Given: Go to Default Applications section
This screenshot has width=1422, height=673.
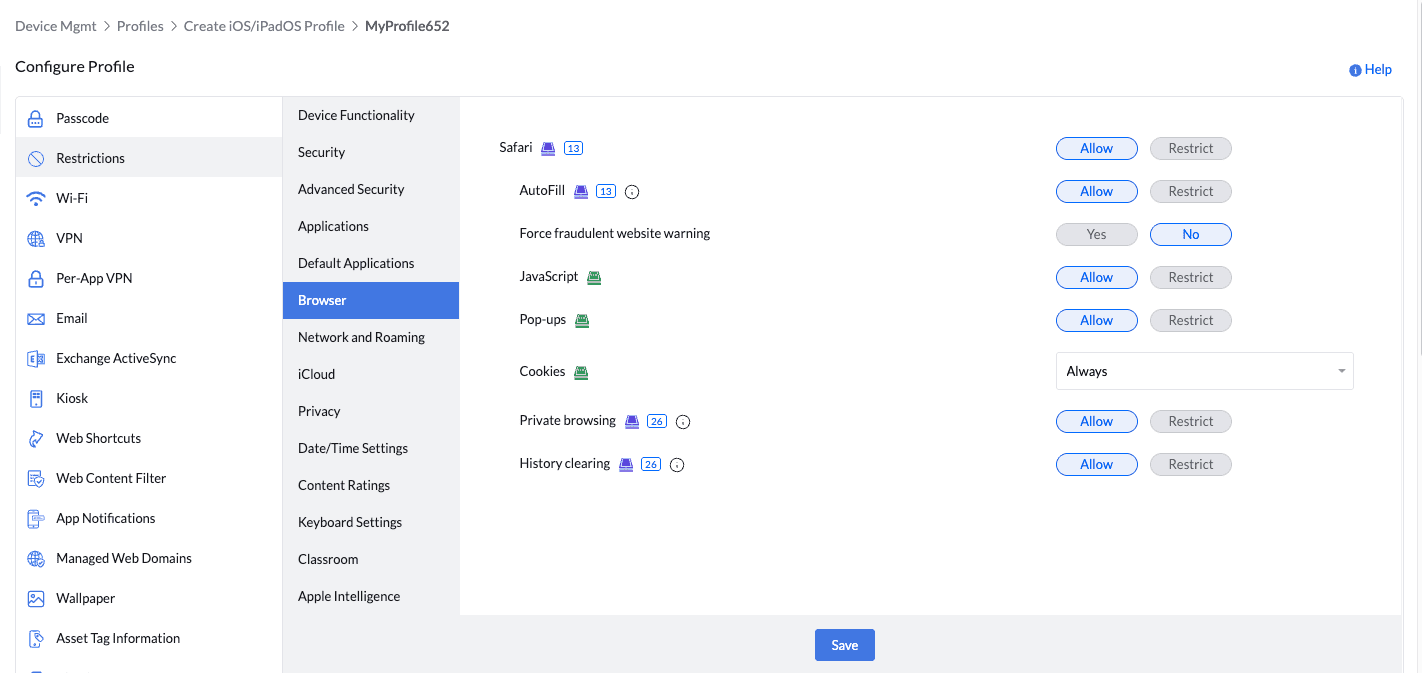Looking at the screenshot, I should pos(371,263).
